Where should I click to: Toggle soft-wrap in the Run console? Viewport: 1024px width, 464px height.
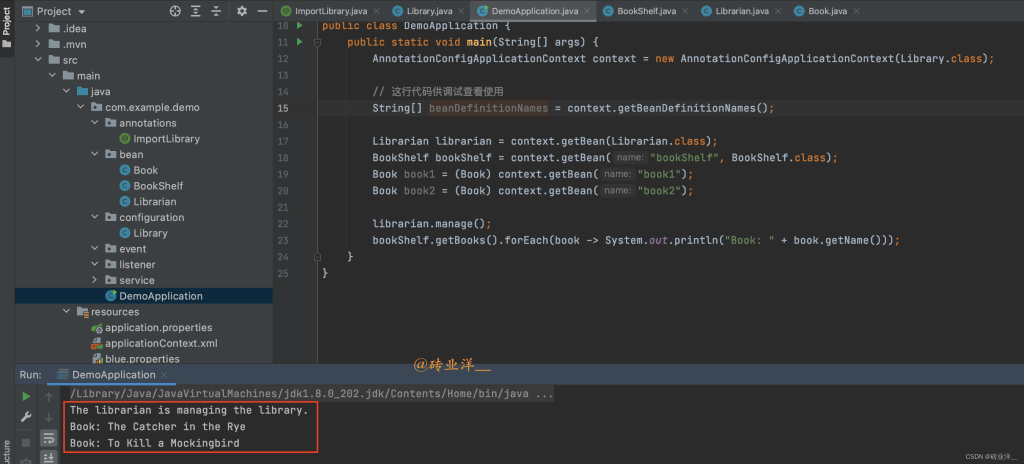[x=48, y=438]
